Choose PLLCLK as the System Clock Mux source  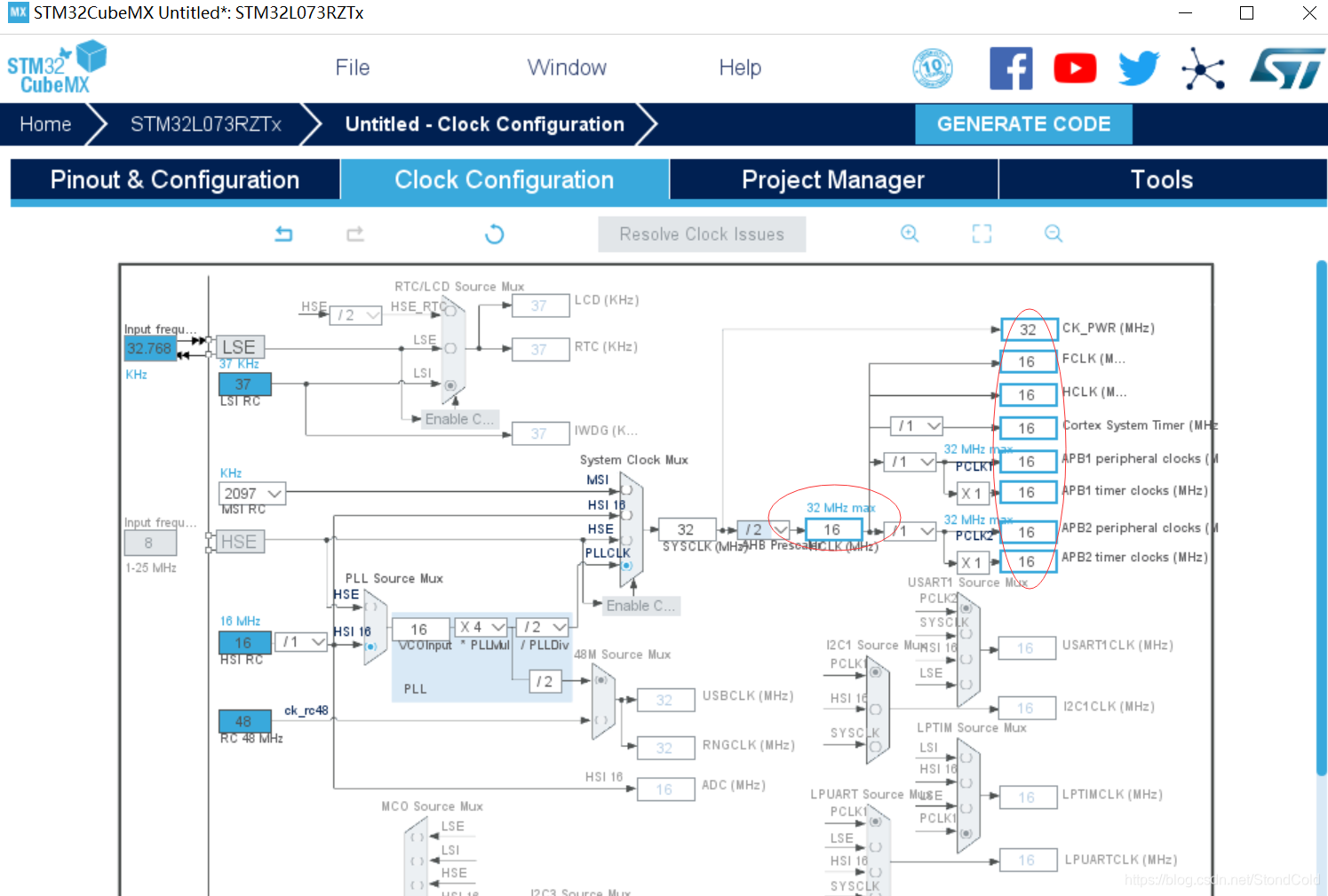coord(626,565)
